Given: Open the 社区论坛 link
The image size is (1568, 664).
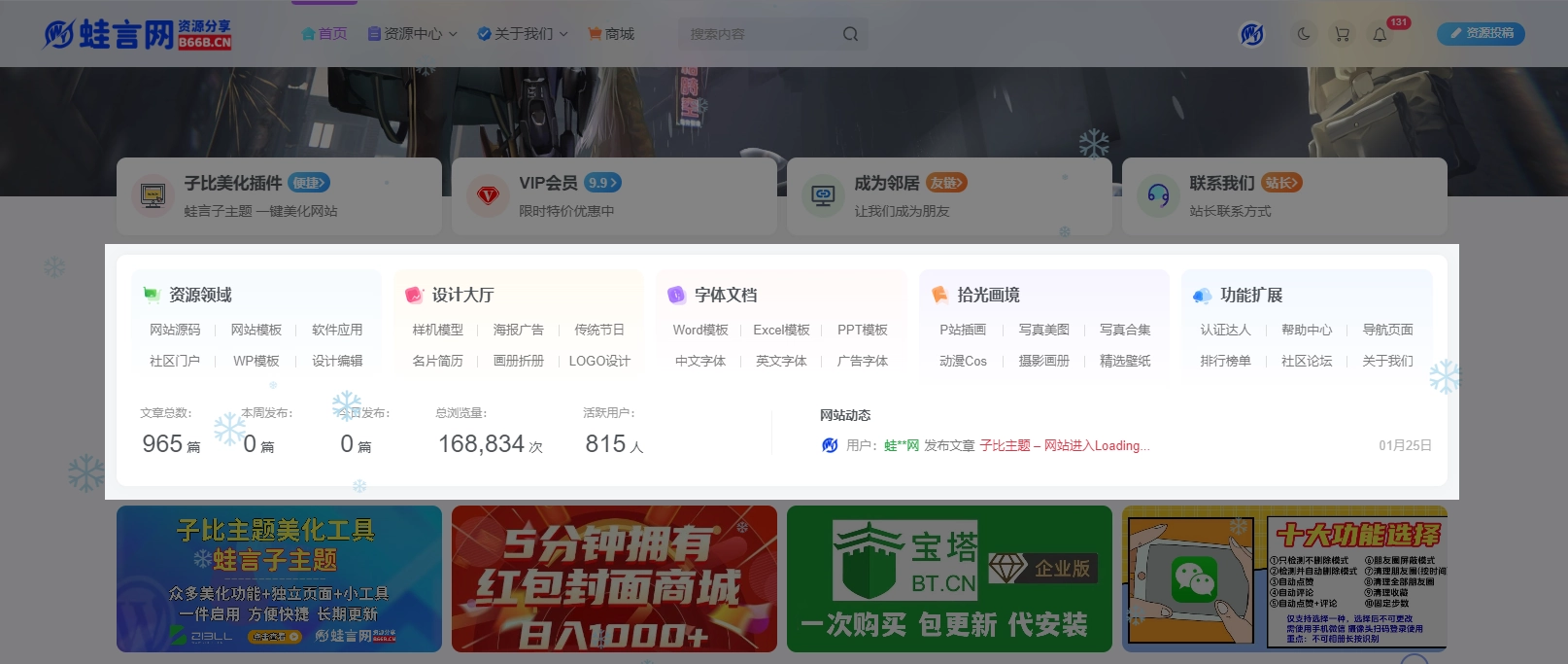Looking at the screenshot, I should point(1307,361).
